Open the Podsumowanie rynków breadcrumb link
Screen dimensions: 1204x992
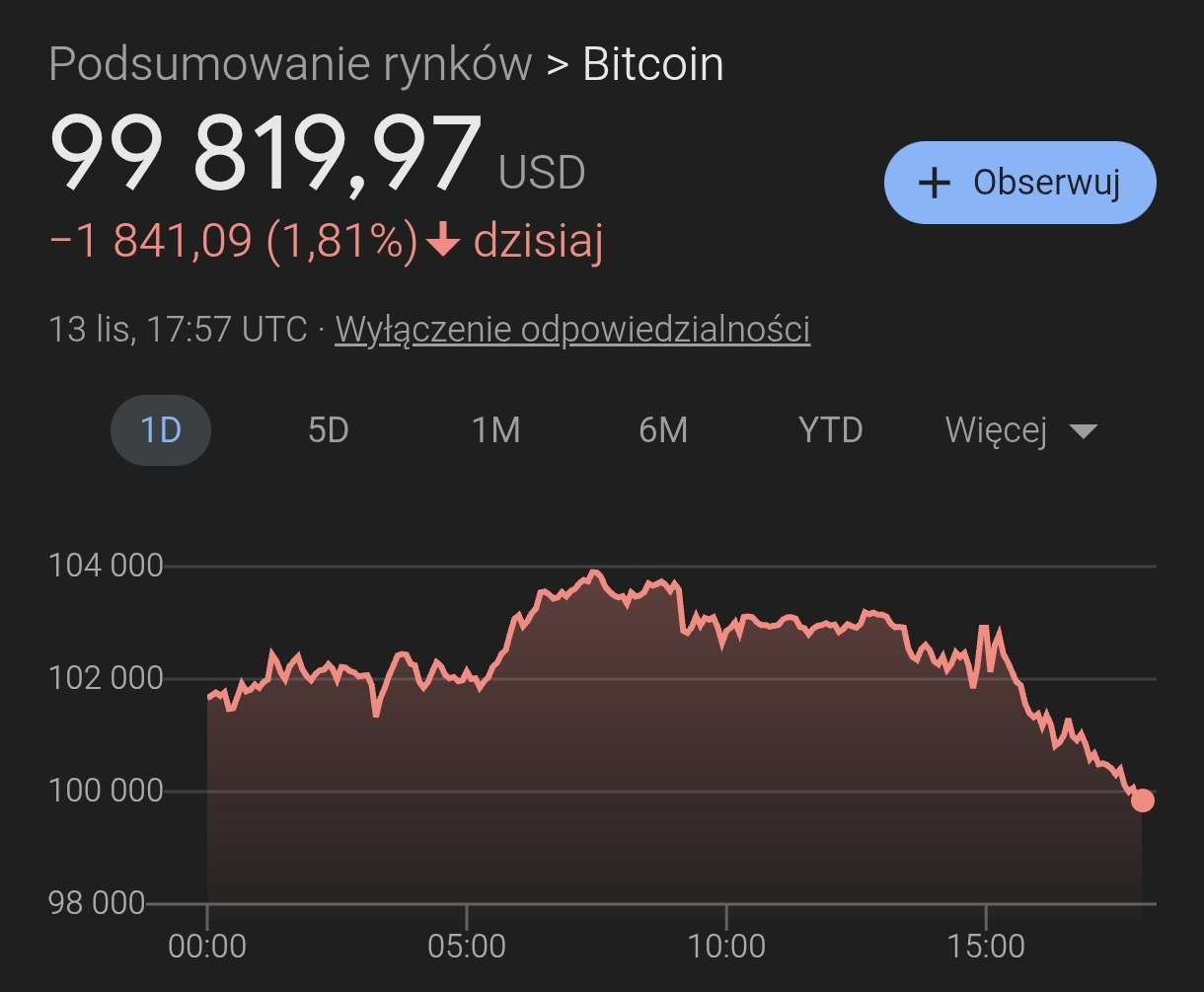[290, 64]
